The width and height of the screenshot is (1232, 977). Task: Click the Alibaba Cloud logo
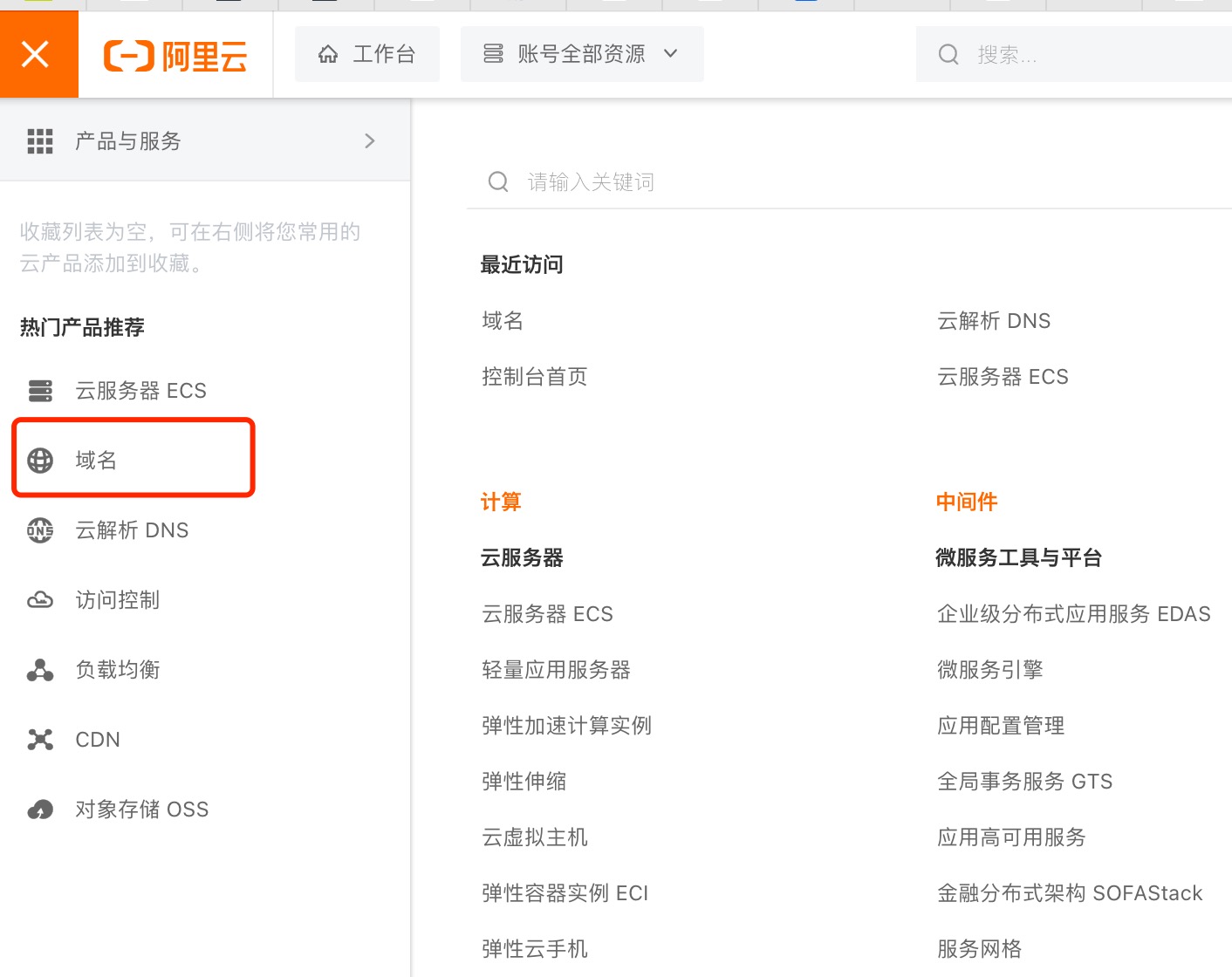175,56
